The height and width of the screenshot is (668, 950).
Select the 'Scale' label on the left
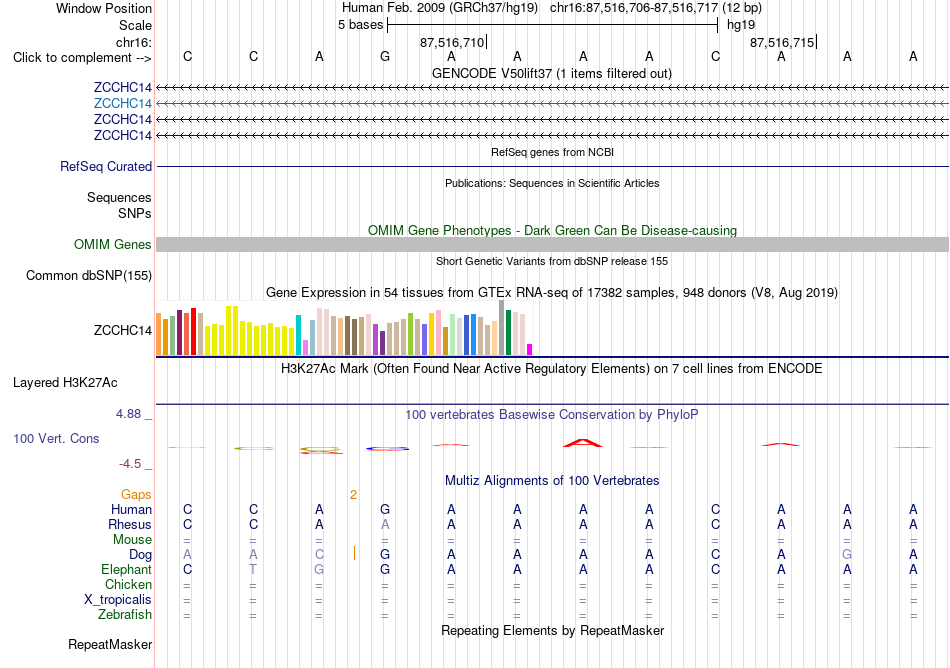[x=135, y=25]
